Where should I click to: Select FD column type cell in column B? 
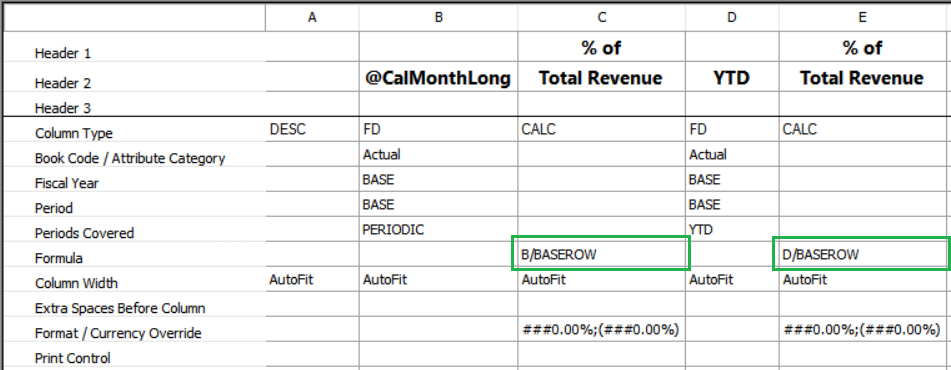pyautogui.click(x=439, y=129)
